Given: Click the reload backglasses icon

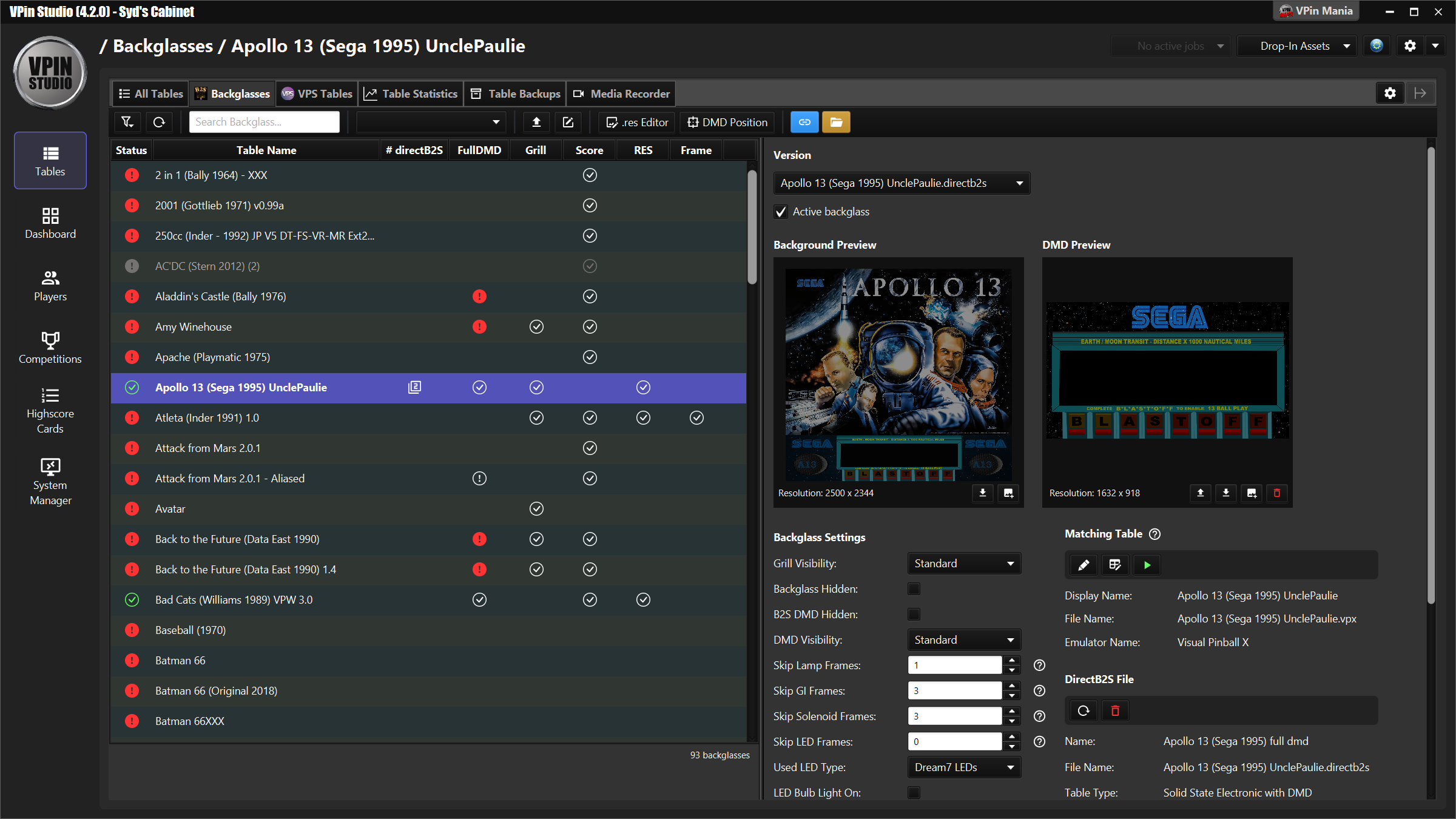Looking at the screenshot, I should [x=159, y=122].
